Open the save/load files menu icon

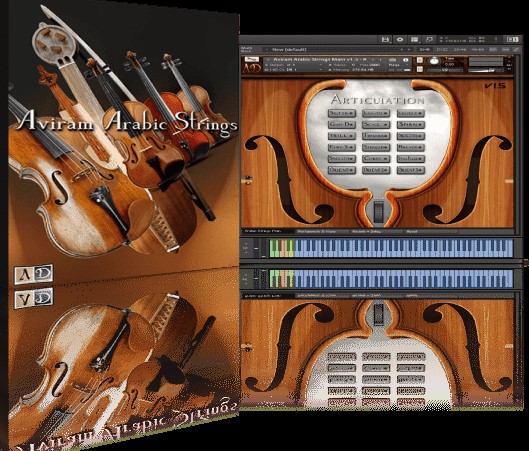pos(385,39)
